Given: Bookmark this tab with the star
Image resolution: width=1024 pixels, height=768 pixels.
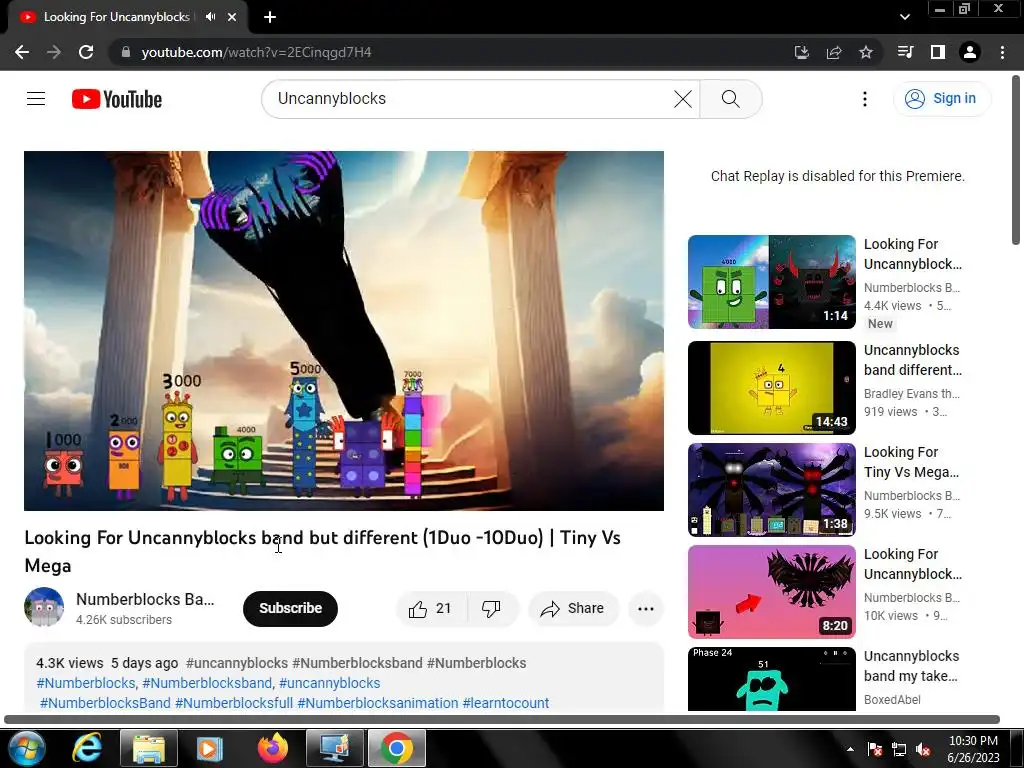Looking at the screenshot, I should tap(866, 52).
